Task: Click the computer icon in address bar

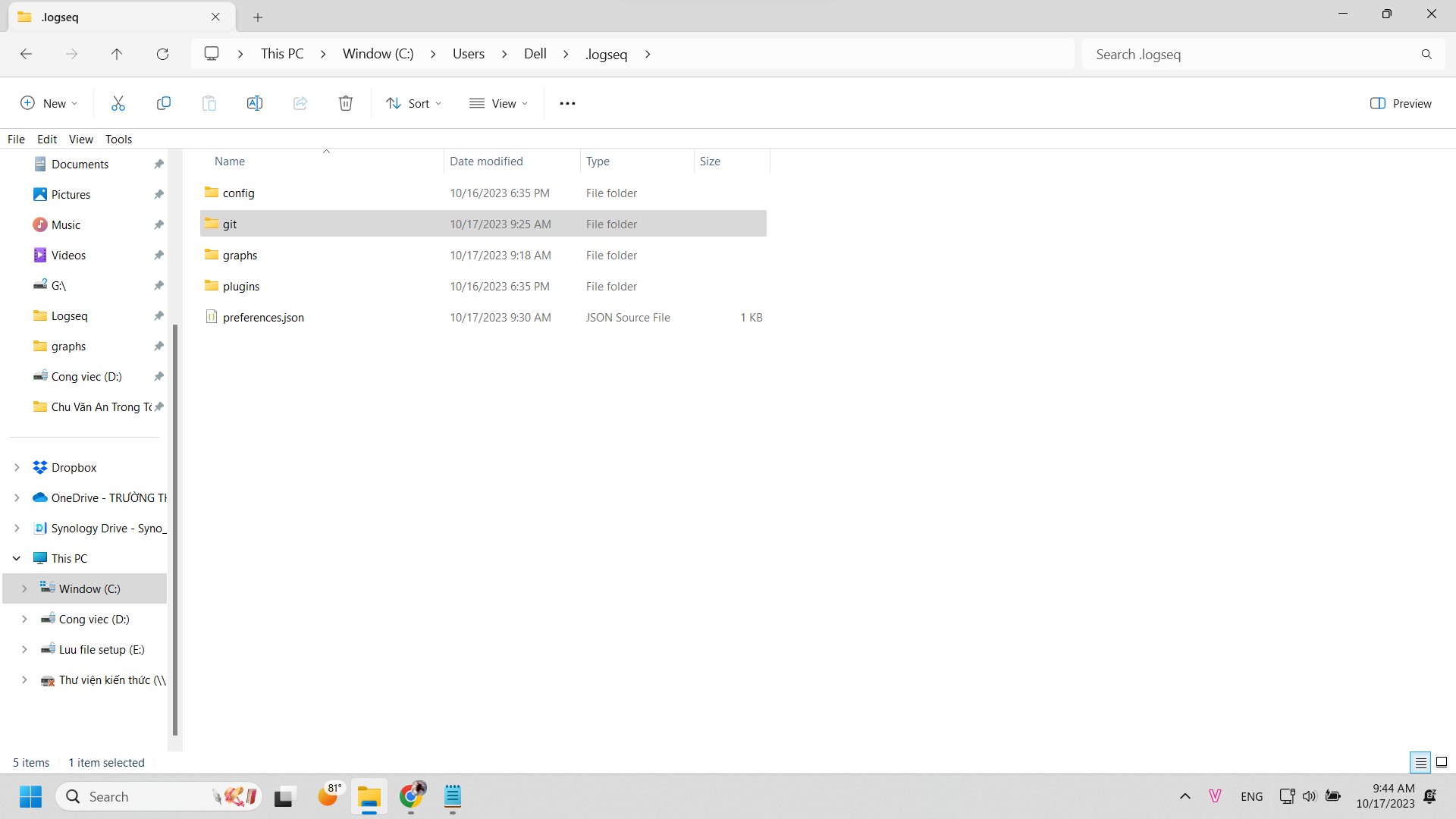Action: tap(212, 54)
